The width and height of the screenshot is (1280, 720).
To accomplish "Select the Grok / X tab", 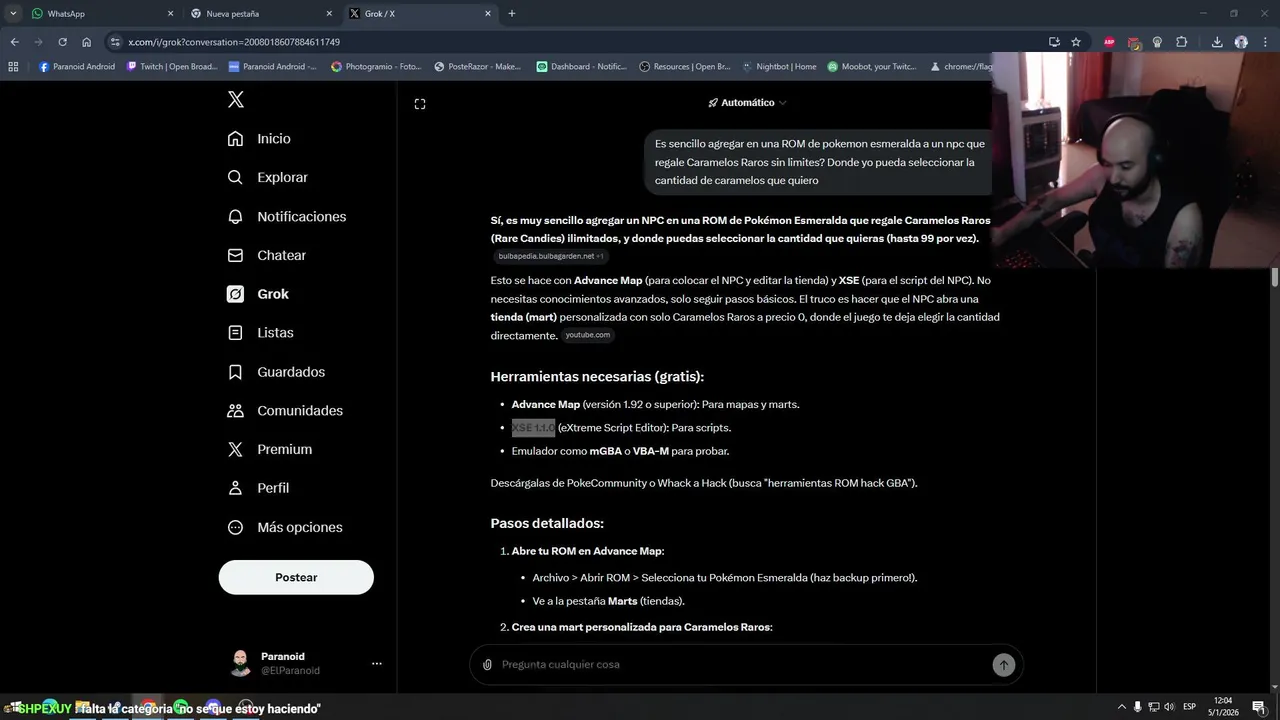I will pos(421,13).
